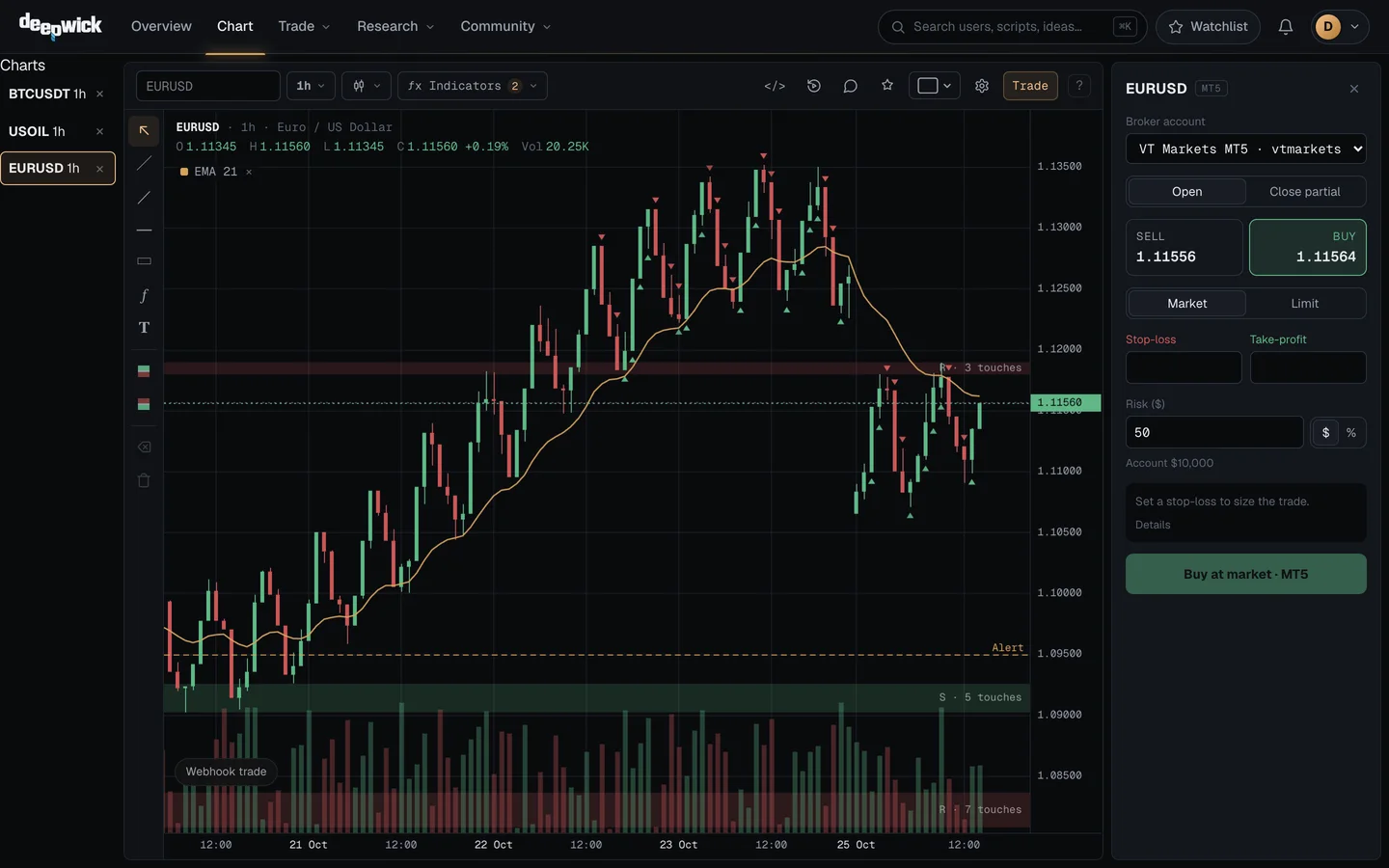
Task: Select the rectangle drawing tool
Action: click(x=144, y=261)
